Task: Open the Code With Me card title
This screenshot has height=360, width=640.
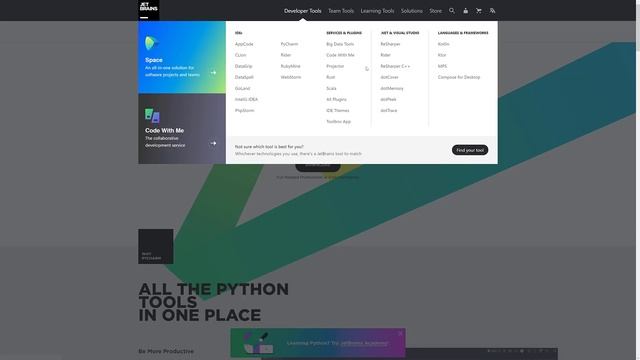Action: [x=164, y=131]
